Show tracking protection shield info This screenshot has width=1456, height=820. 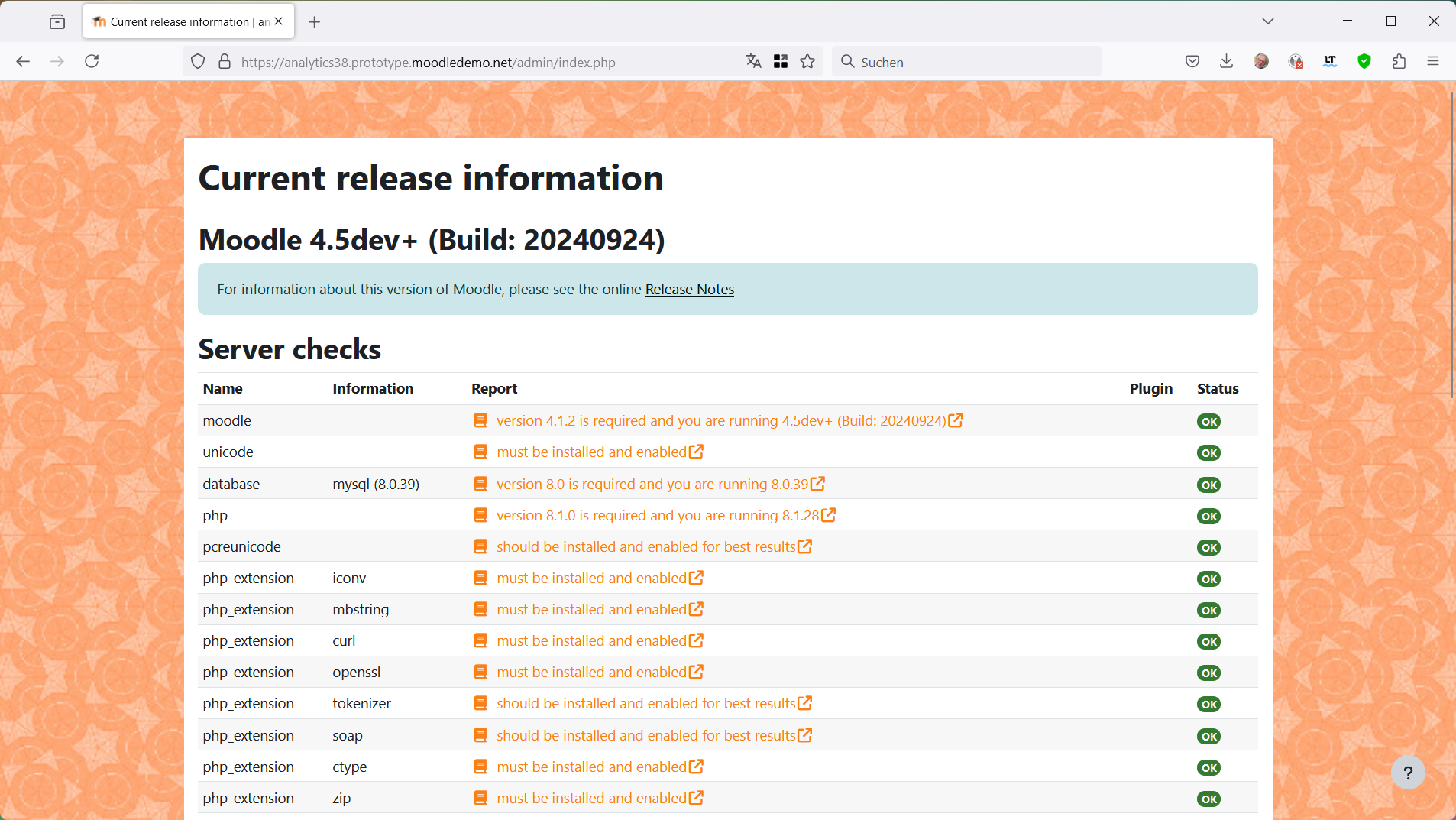198,62
